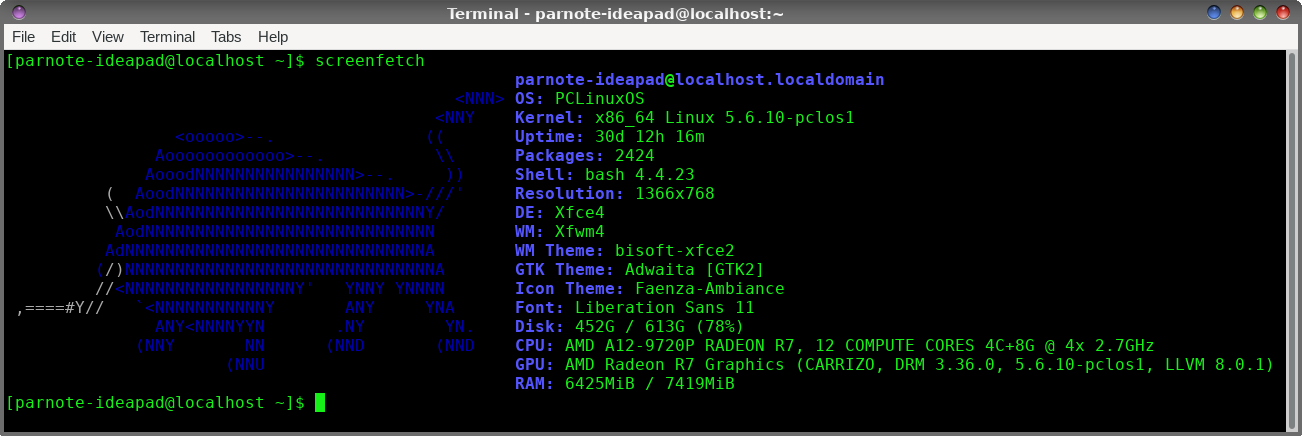Open the Edit menu
Image resolution: width=1302 pixels, height=436 pixels.
64,36
